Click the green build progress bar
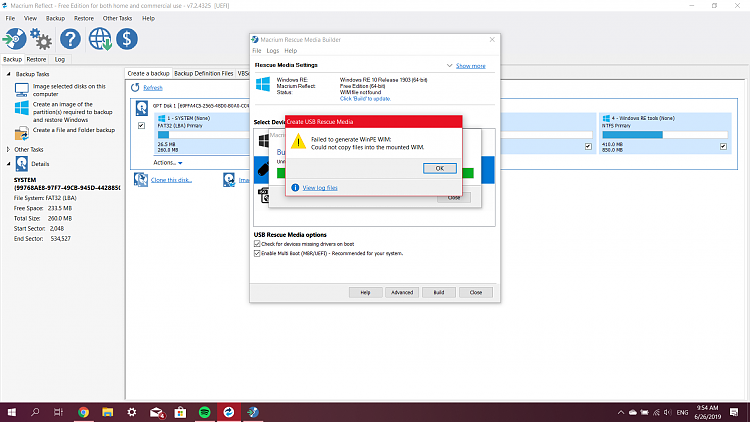 pyautogui.click(x=468, y=173)
